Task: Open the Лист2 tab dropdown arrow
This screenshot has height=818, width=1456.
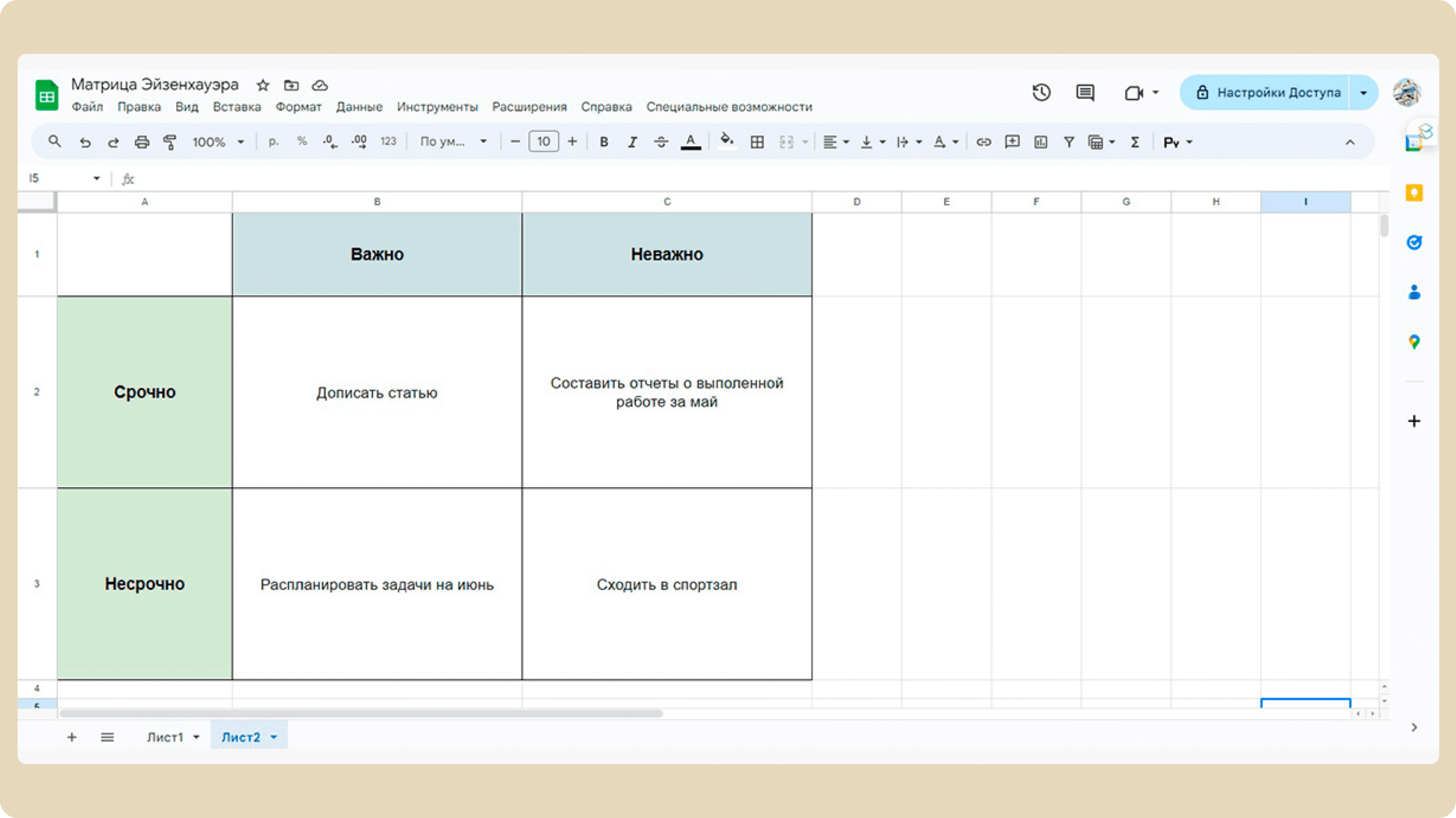Action: pyautogui.click(x=274, y=737)
